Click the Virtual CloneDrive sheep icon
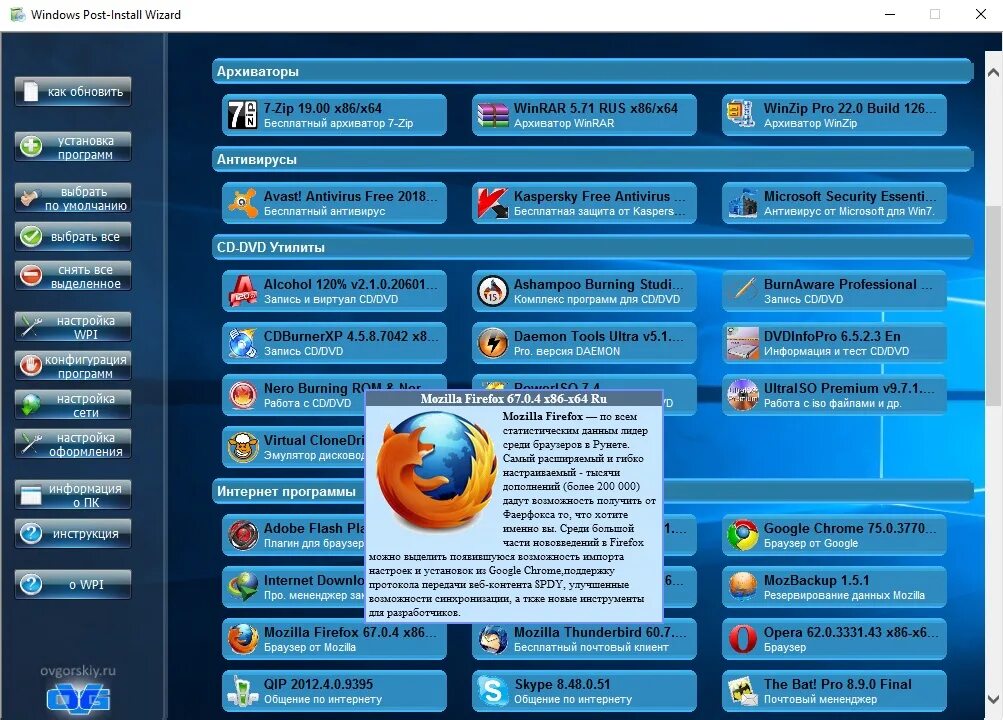 pyautogui.click(x=242, y=448)
